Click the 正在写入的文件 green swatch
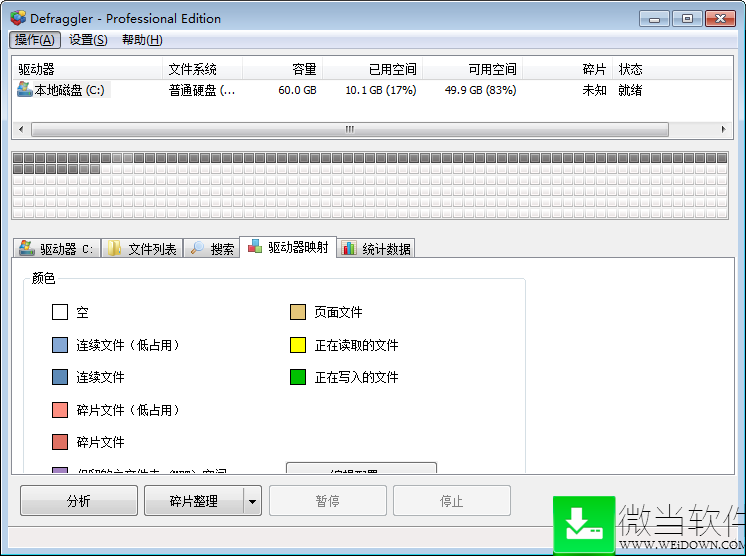 [298, 377]
